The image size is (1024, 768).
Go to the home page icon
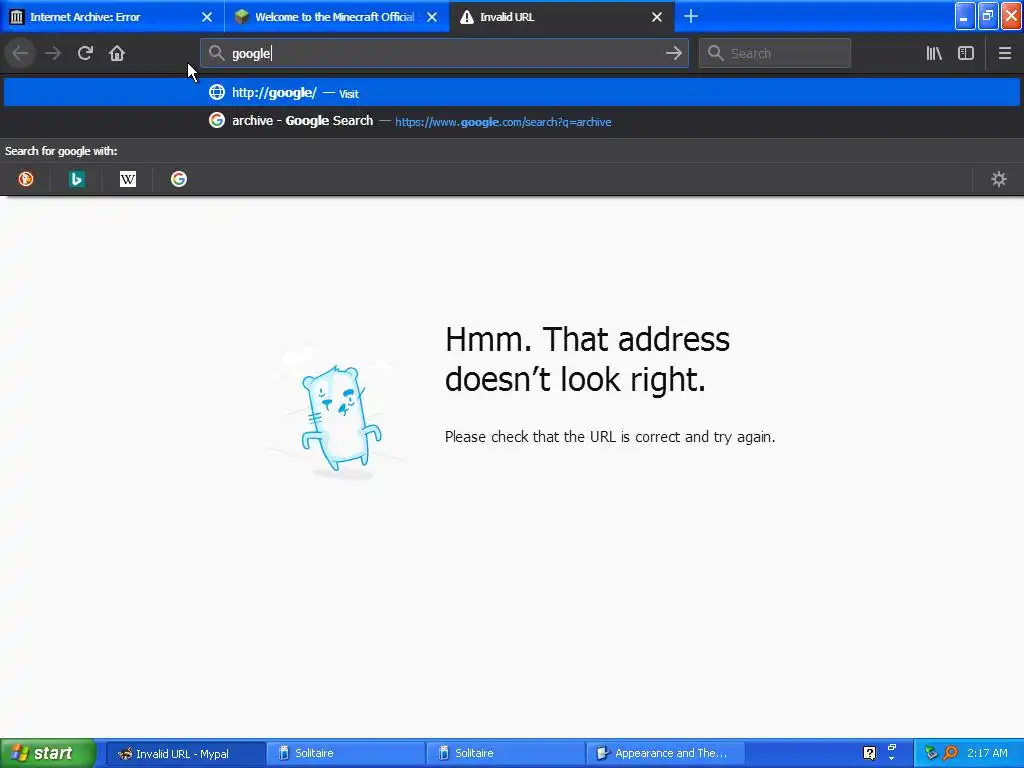(117, 54)
